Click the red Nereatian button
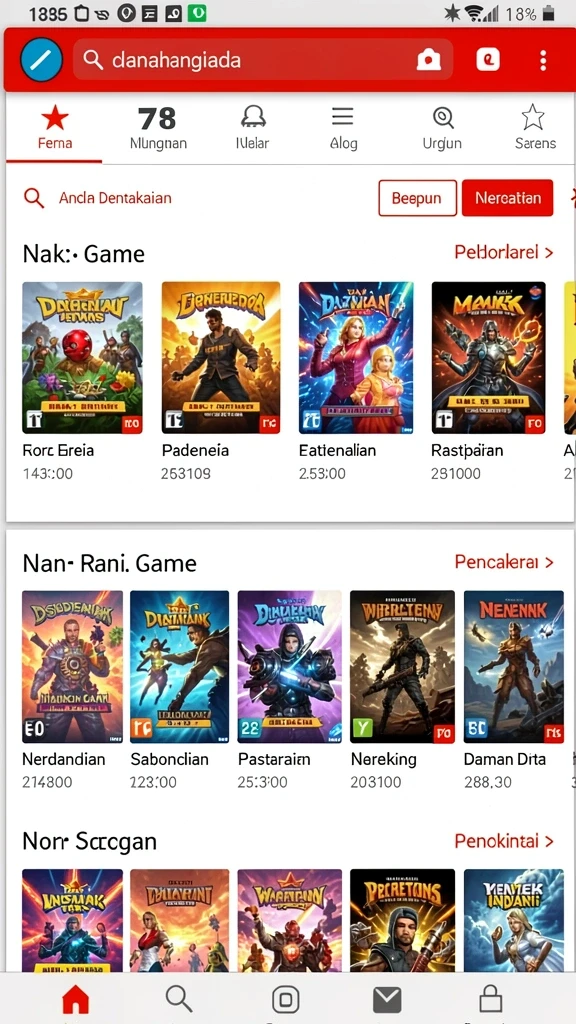This screenshot has width=576, height=1024. point(507,198)
